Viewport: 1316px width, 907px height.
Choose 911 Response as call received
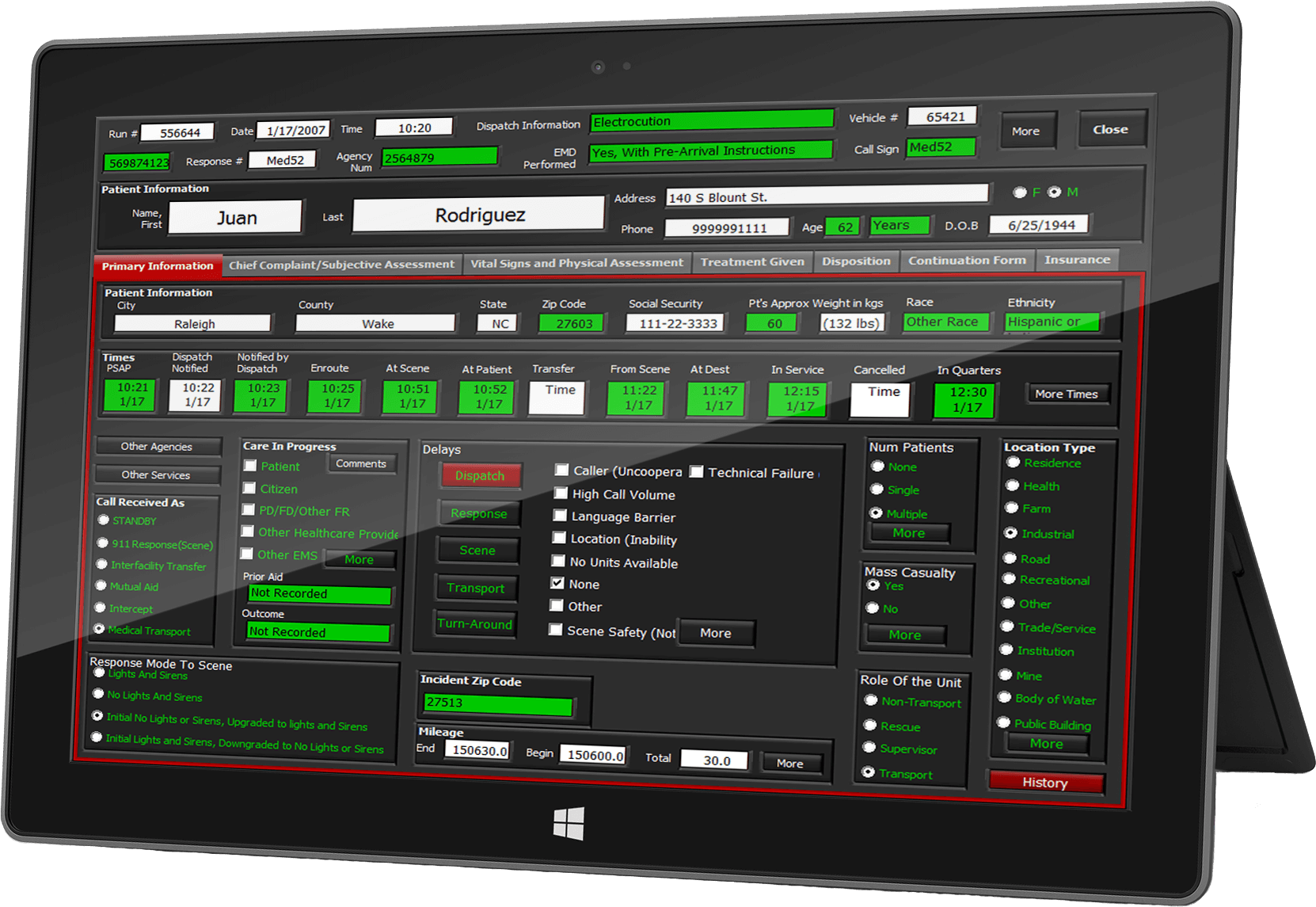tap(103, 543)
